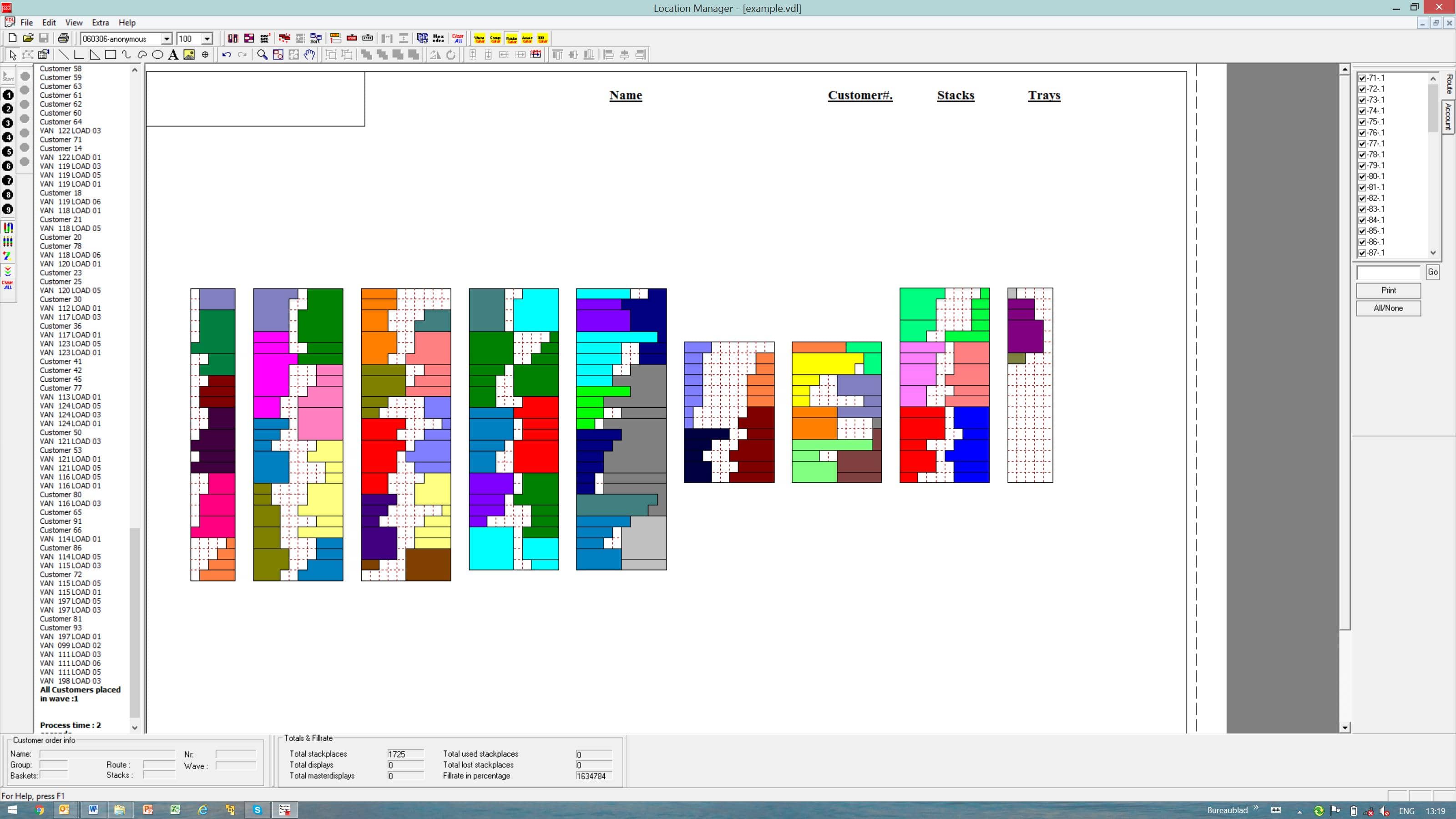Click the All/None button
The height and width of the screenshot is (819, 1456).
point(1388,308)
